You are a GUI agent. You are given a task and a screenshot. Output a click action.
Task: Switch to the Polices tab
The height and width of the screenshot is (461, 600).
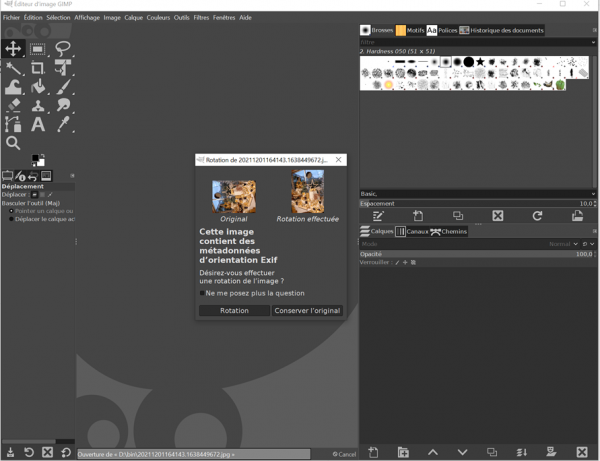(442, 30)
